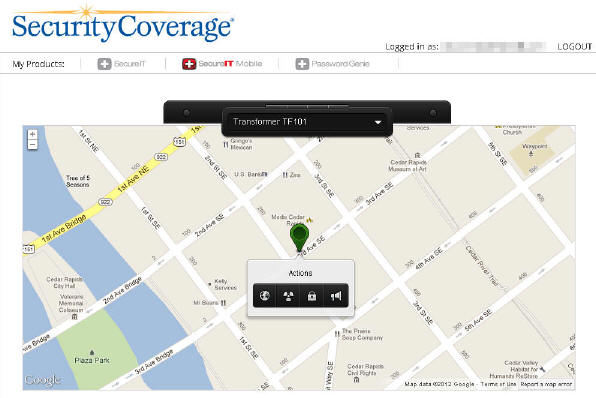Click the radiation wipe action icon

pyautogui.click(x=288, y=296)
